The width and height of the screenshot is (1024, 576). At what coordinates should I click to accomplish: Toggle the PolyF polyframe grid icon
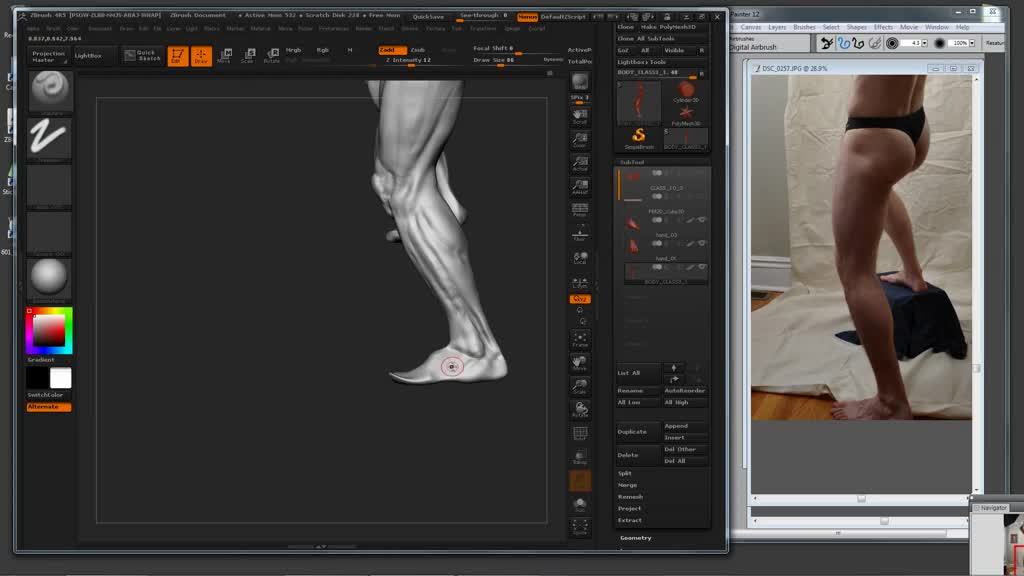[580, 434]
